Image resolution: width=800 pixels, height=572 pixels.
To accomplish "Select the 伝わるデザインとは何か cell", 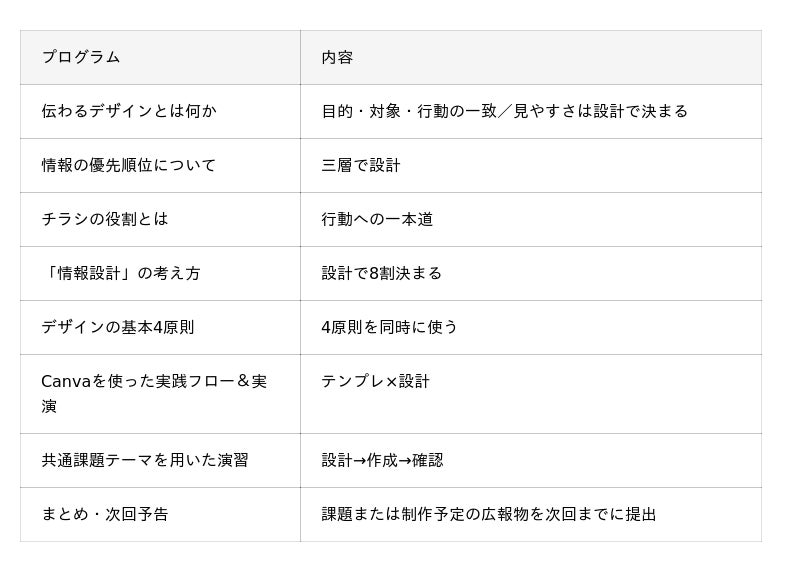I will pos(128,112).
